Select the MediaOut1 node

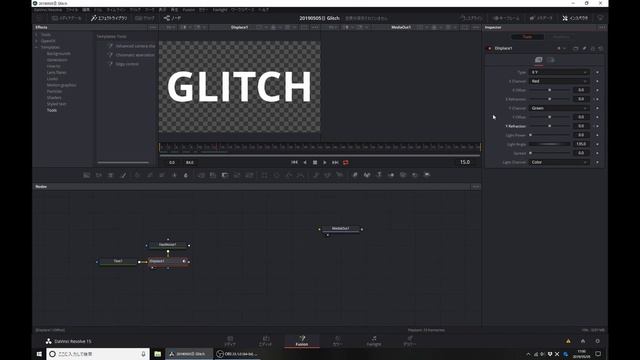340,229
